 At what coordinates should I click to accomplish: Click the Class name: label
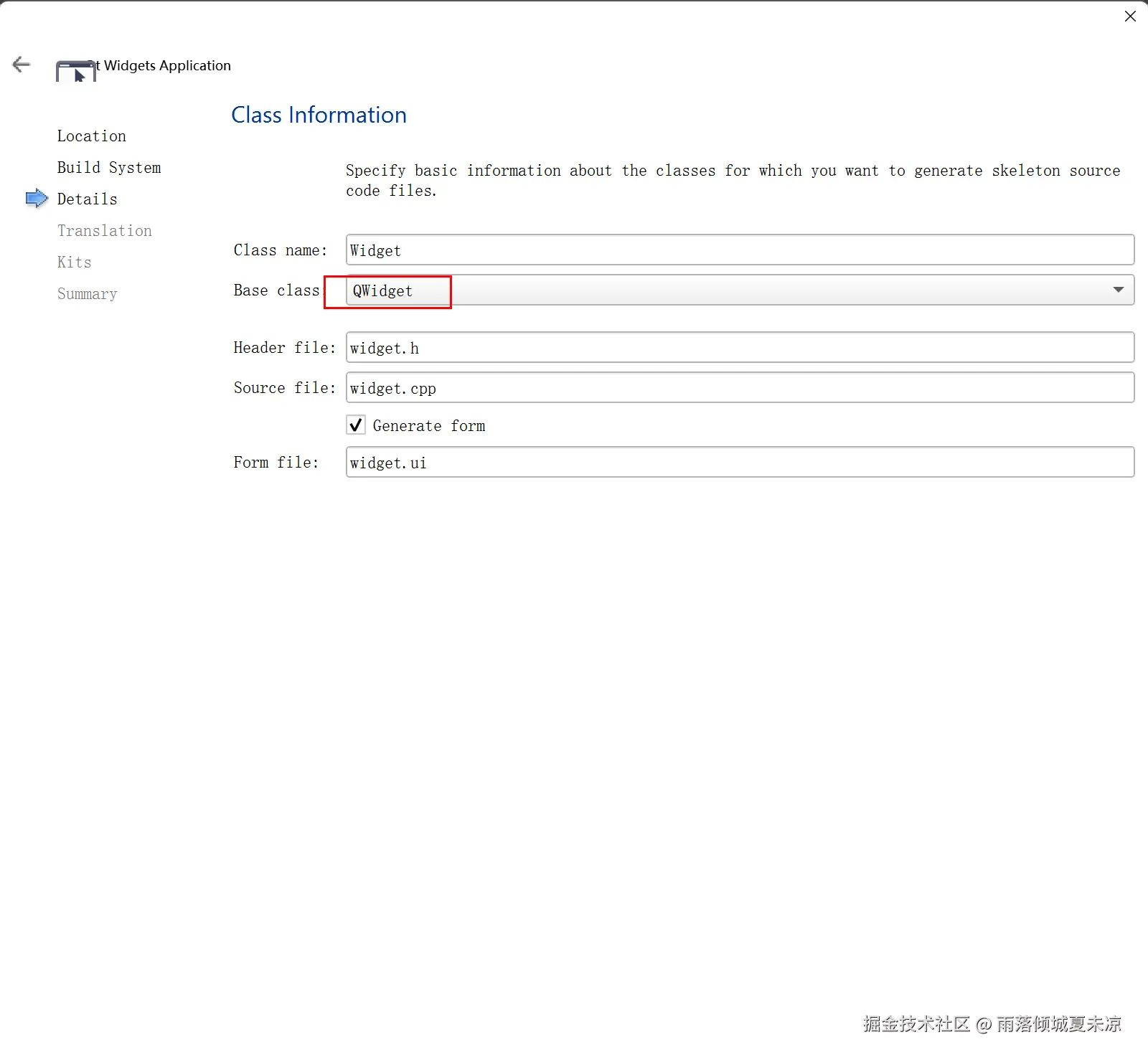click(281, 250)
